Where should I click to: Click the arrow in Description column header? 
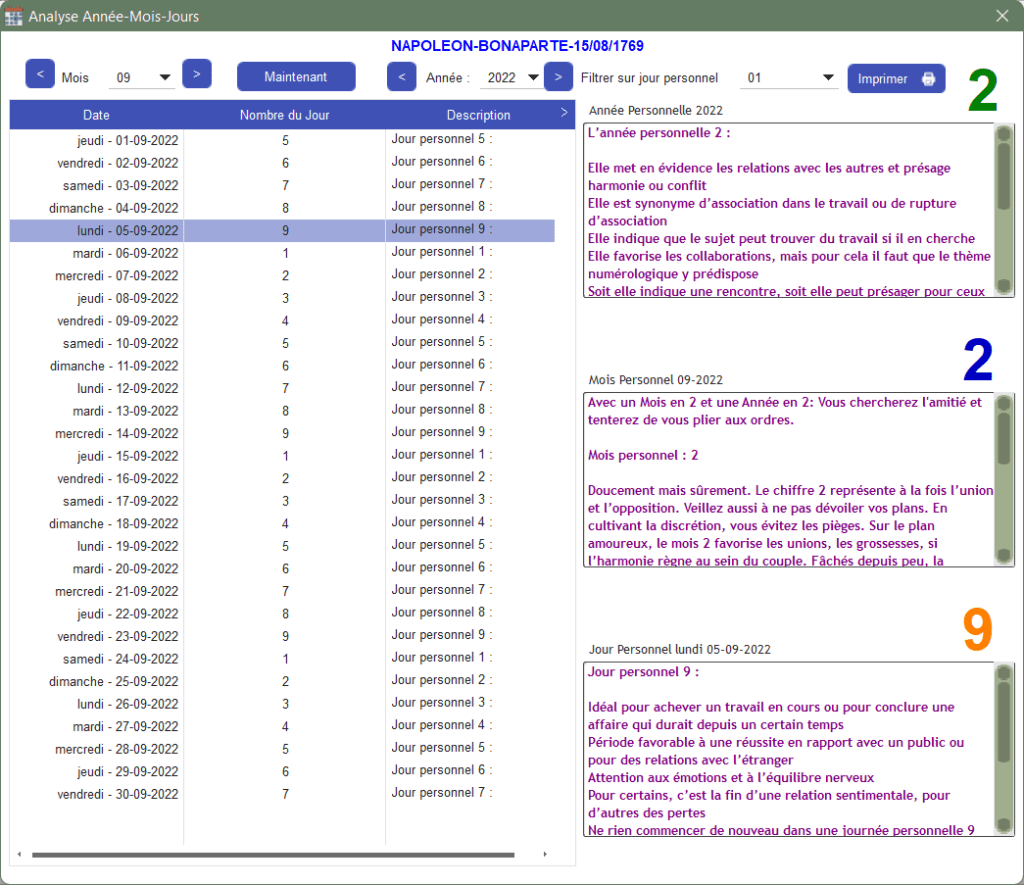coord(564,113)
